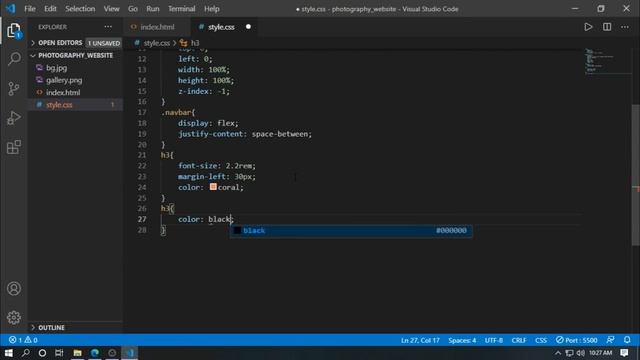
Task: Open the Run menu
Action: (153, 9)
